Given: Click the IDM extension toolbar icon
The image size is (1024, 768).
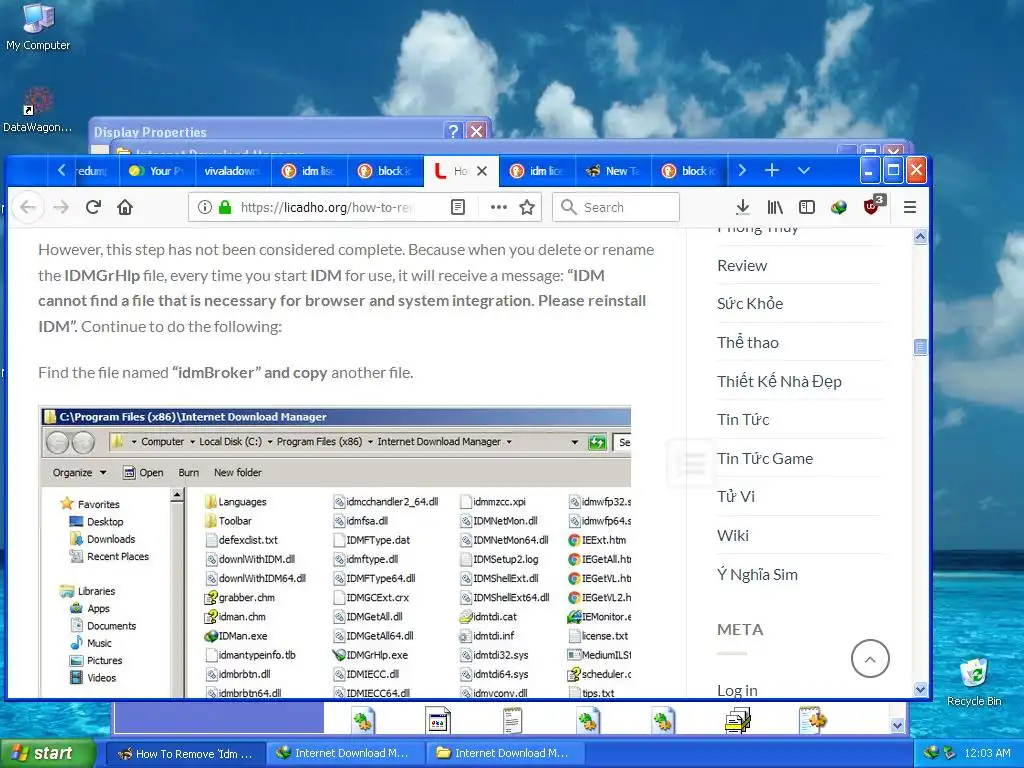Looking at the screenshot, I should (x=839, y=208).
